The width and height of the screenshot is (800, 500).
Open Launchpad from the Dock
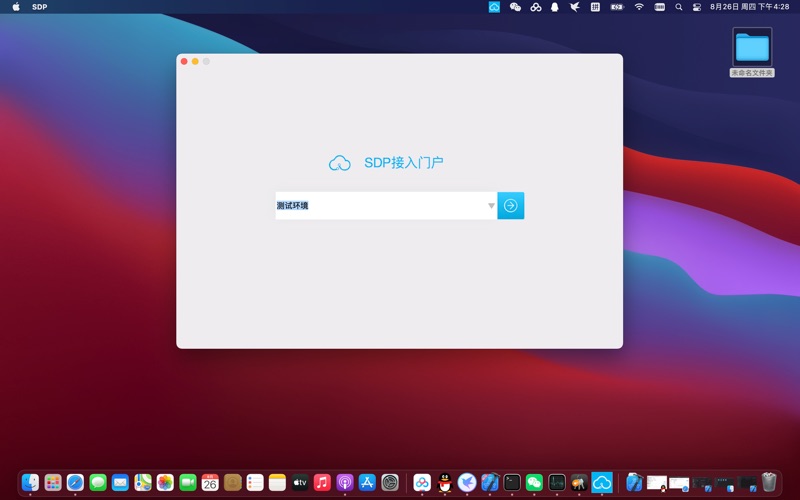pos(53,482)
